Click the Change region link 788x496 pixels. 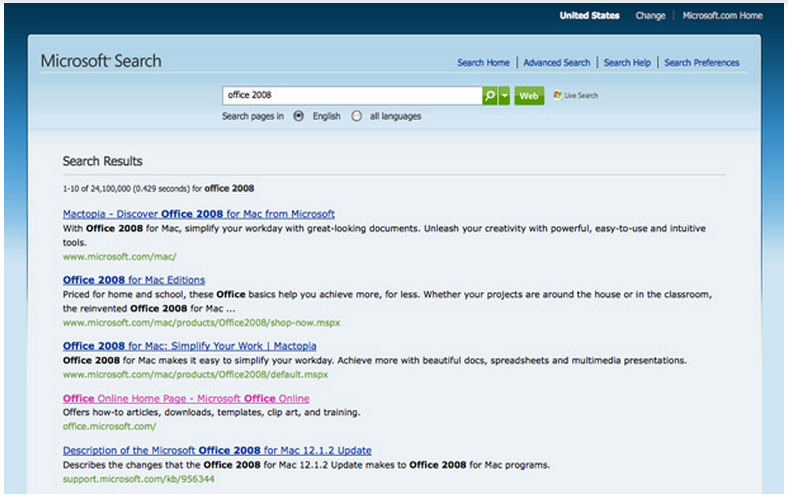(650, 16)
